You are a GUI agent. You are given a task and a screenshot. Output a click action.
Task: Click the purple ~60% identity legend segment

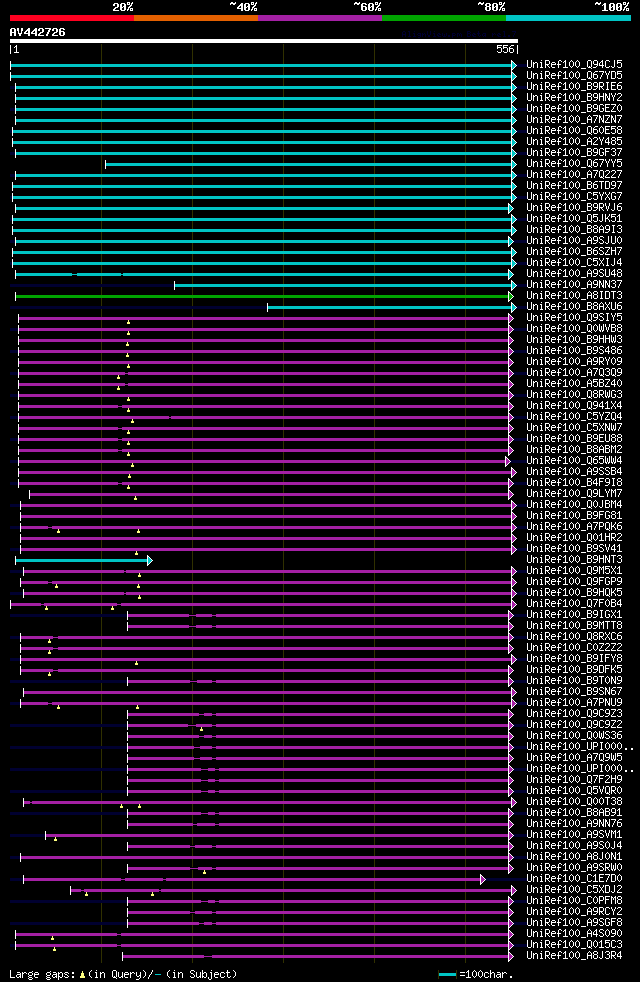click(320, 18)
